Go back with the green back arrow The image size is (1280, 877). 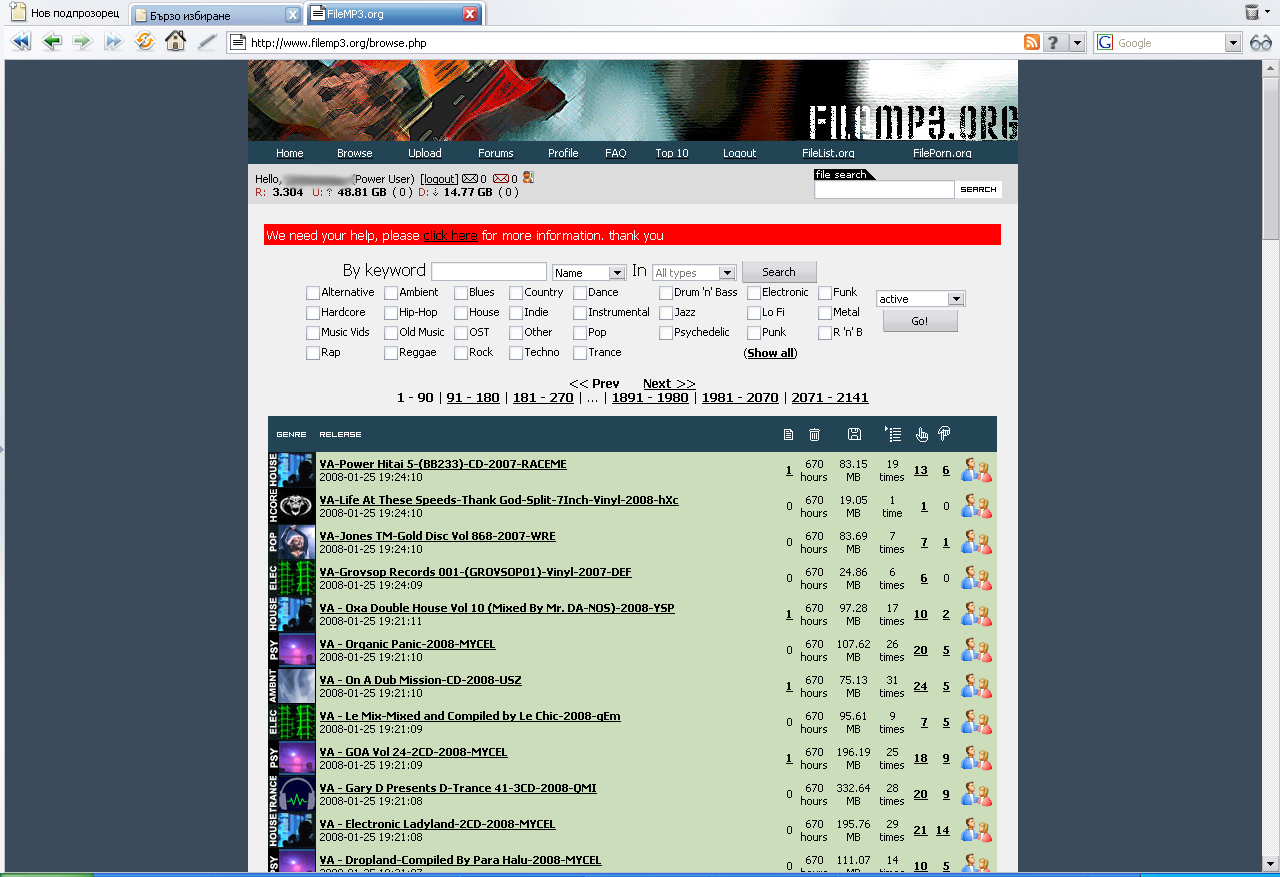52,42
